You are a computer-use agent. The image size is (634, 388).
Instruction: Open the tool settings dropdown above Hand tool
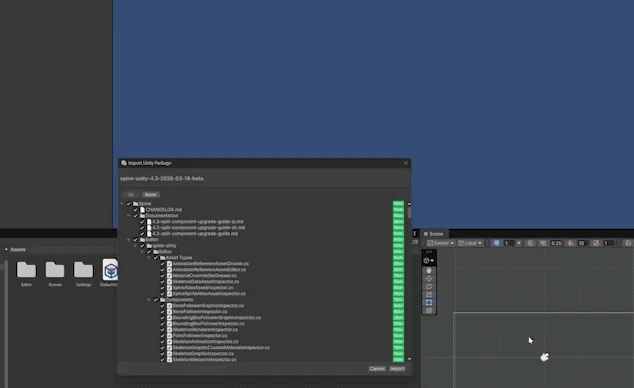tap(429, 261)
